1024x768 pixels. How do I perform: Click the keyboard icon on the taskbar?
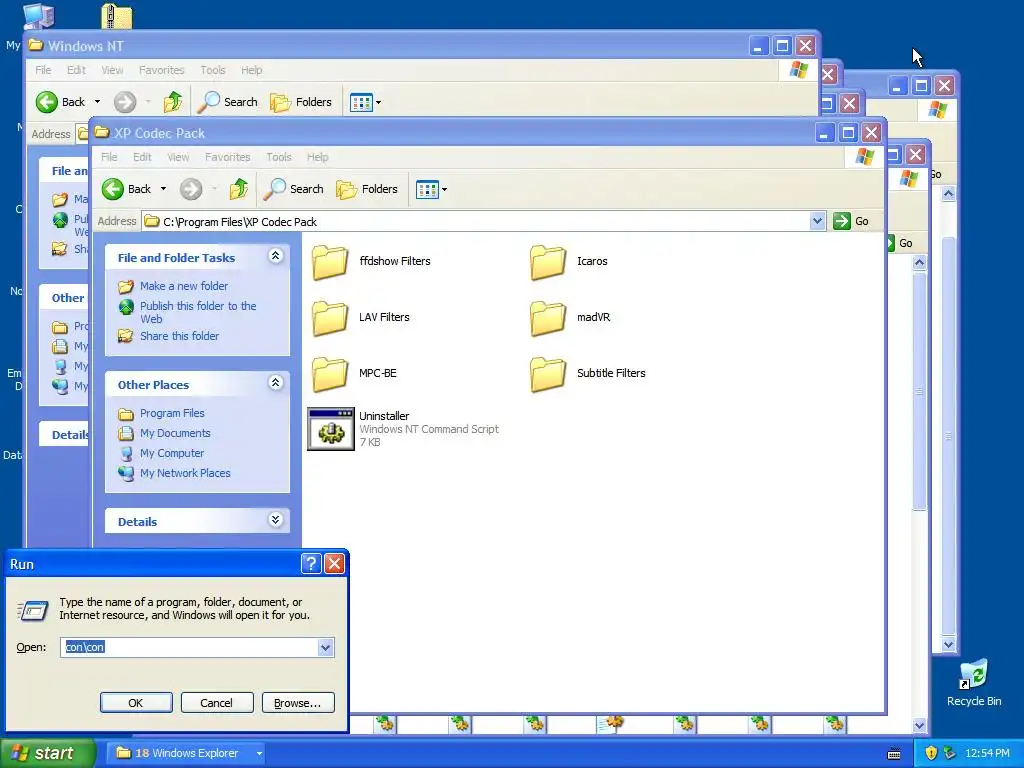click(x=894, y=754)
